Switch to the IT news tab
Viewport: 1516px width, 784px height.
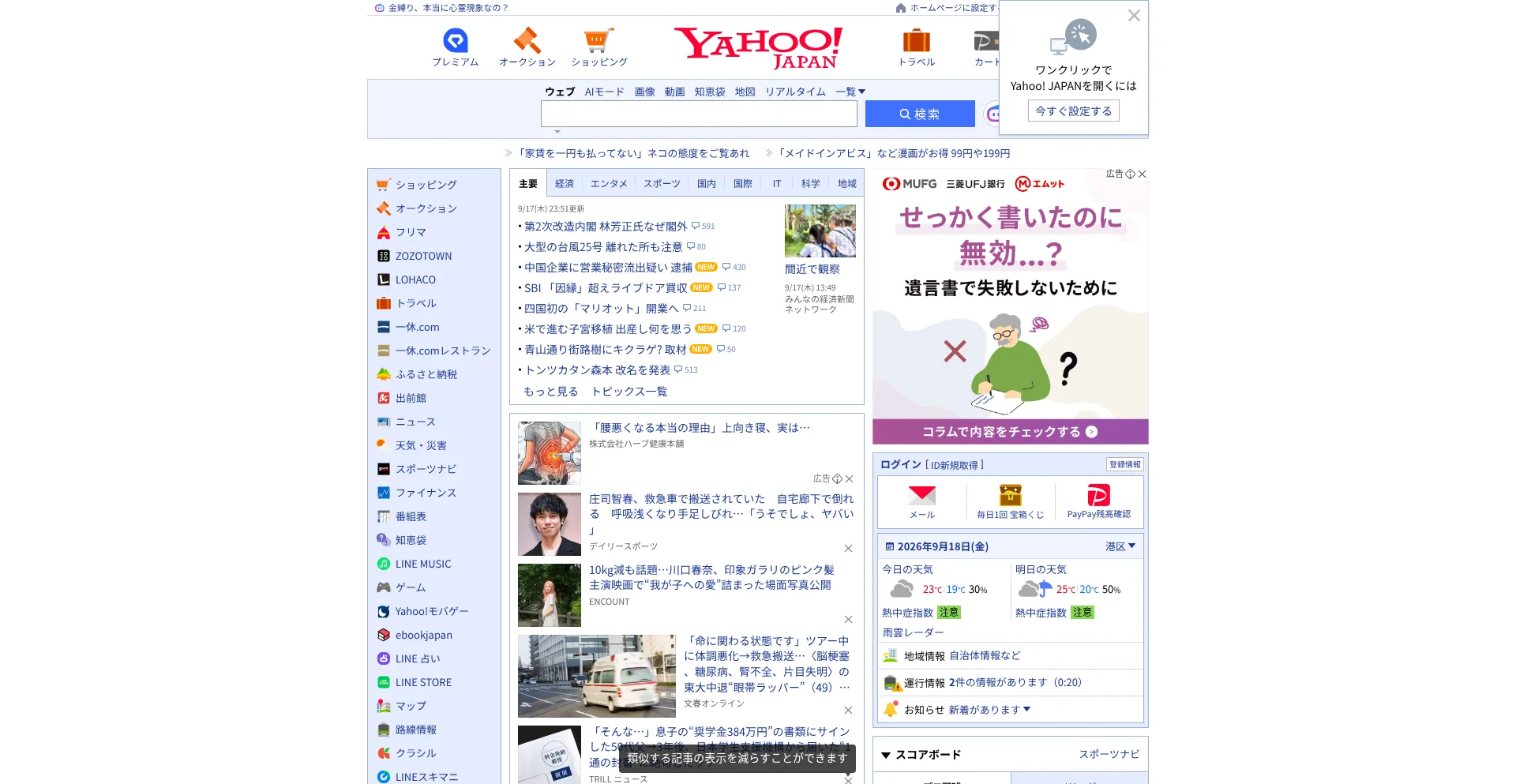point(777,183)
